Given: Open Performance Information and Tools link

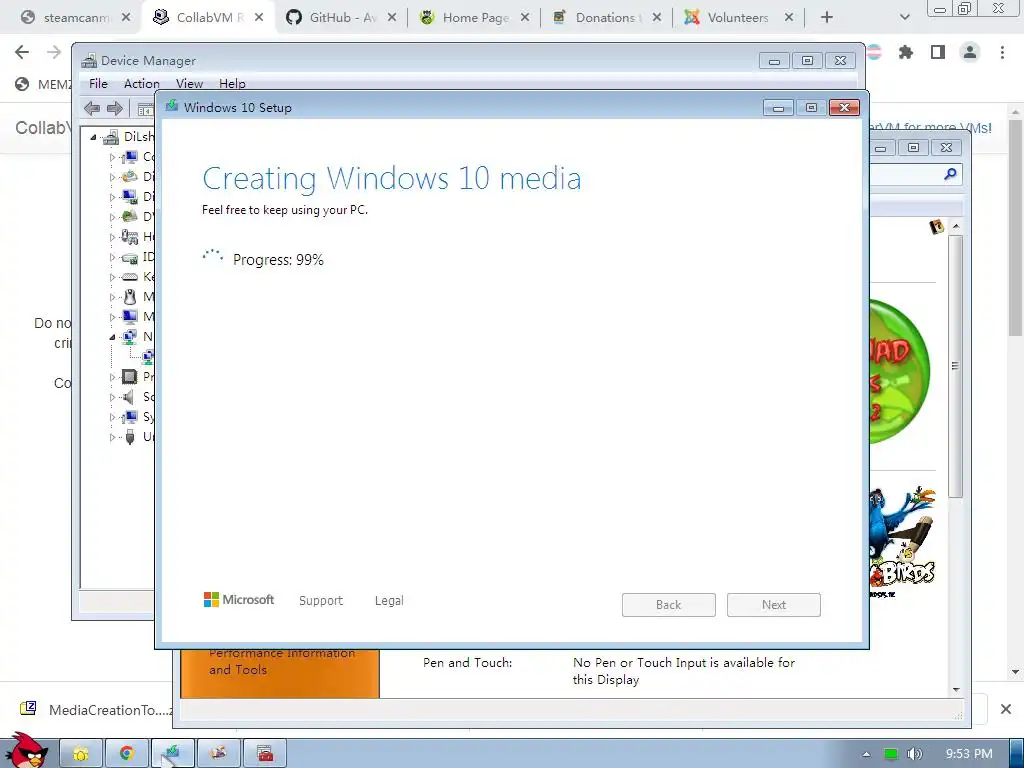Looking at the screenshot, I should pos(281,661).
